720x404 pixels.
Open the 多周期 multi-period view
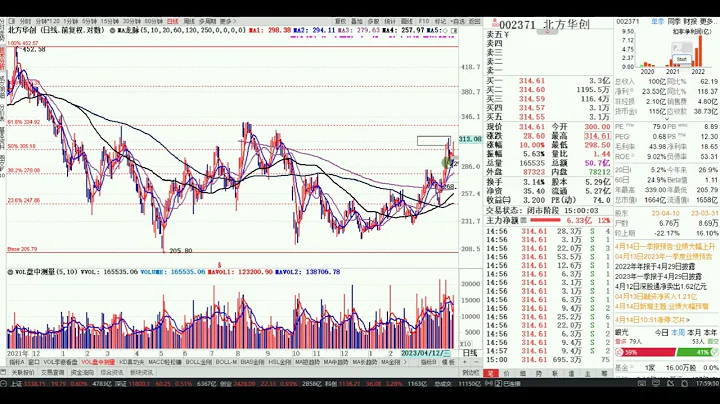pyautogui.click(x=207, y=22)
